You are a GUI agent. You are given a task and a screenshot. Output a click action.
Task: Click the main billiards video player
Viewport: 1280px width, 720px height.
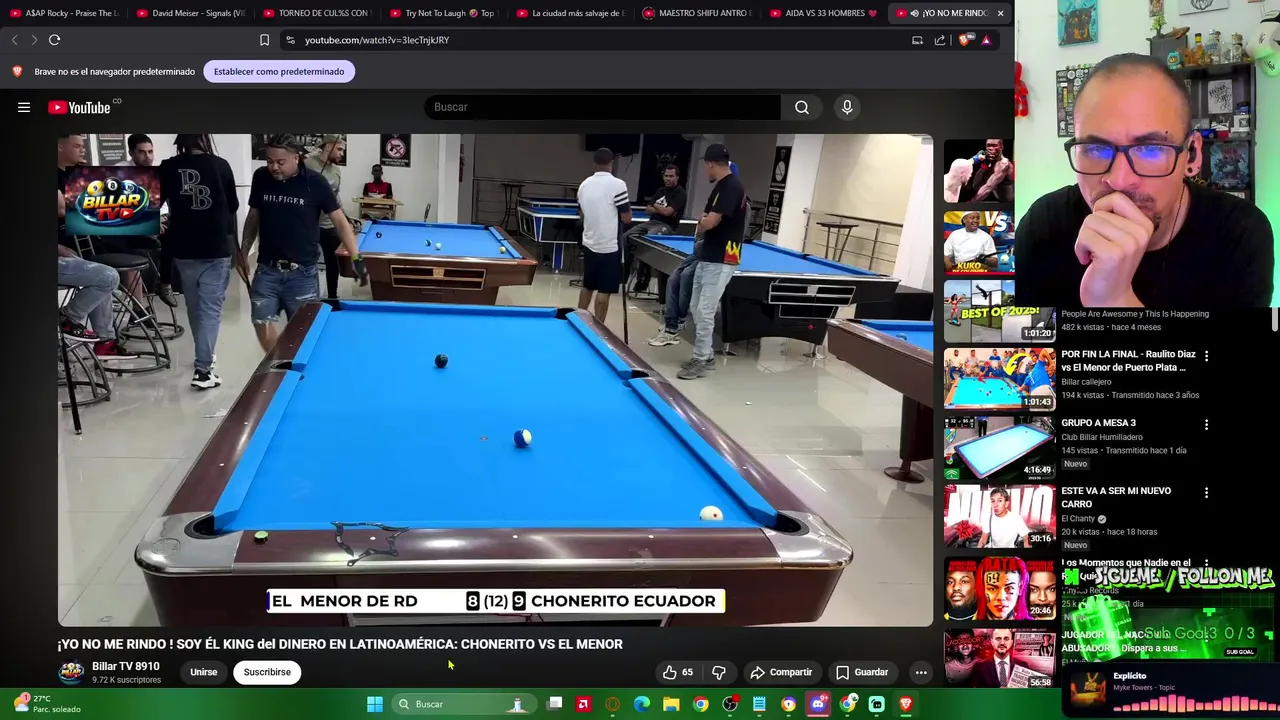coord(495,380)
